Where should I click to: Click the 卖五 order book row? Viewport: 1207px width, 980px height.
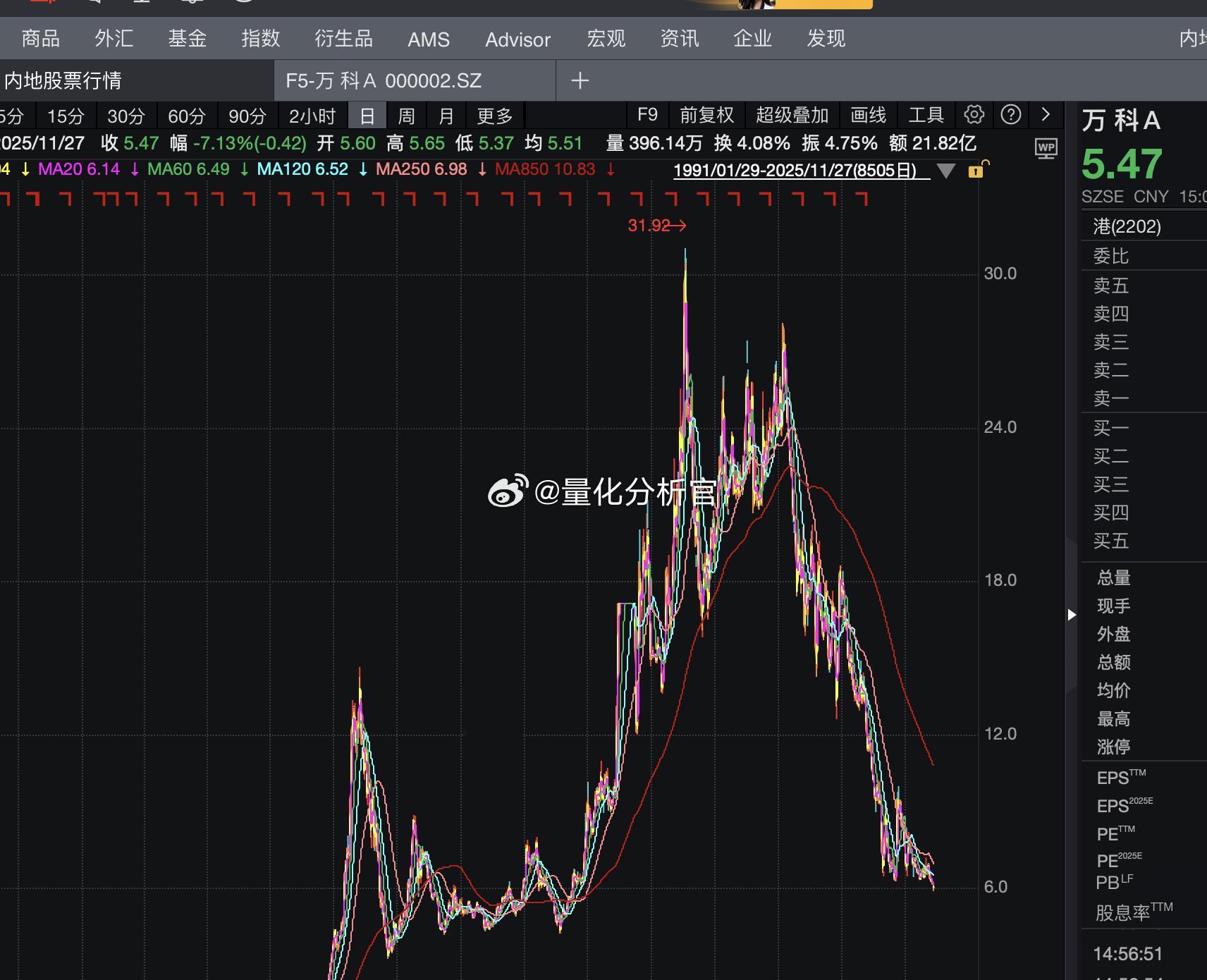tap(1144, 286)
